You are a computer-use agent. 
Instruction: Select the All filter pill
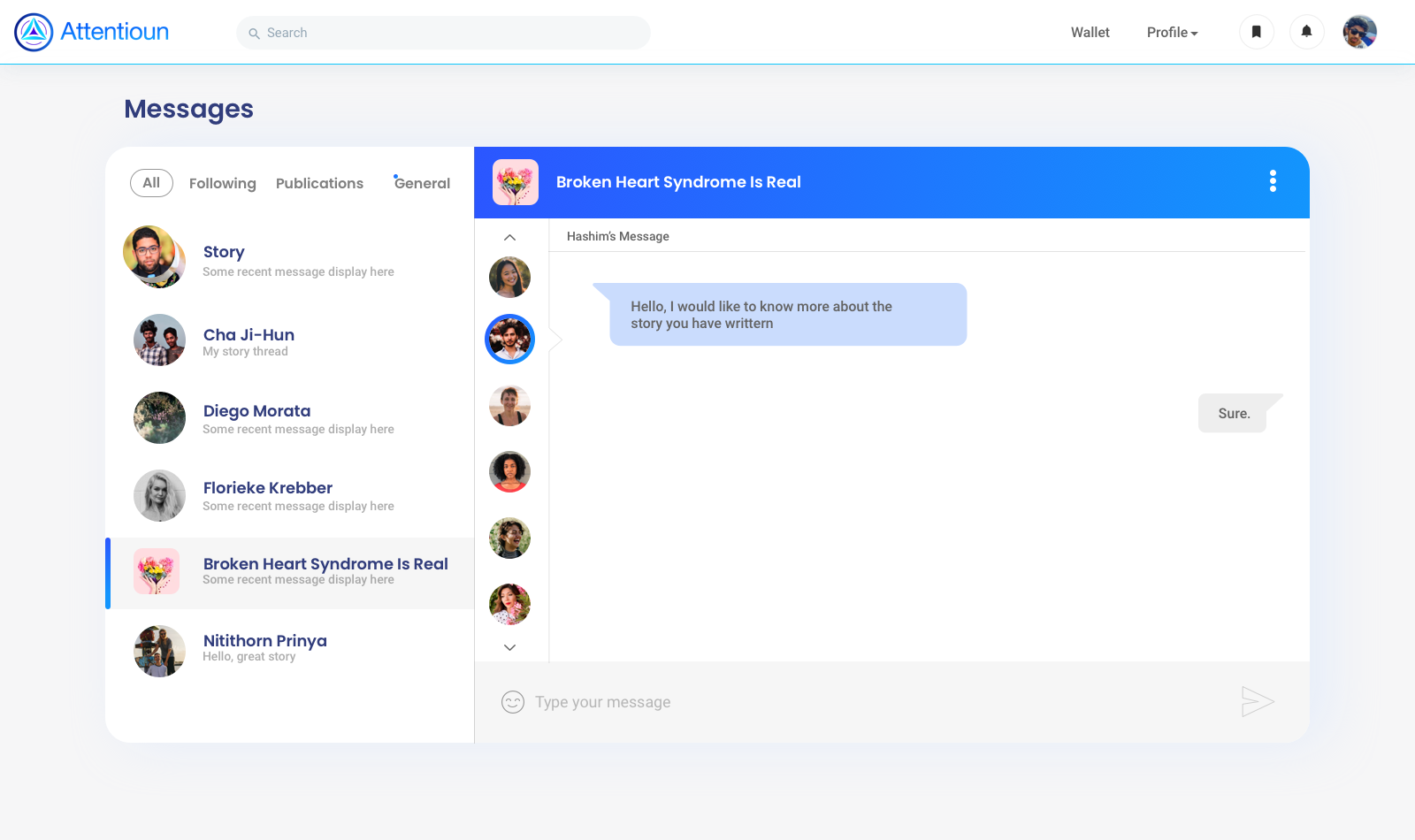click(151, 183)
